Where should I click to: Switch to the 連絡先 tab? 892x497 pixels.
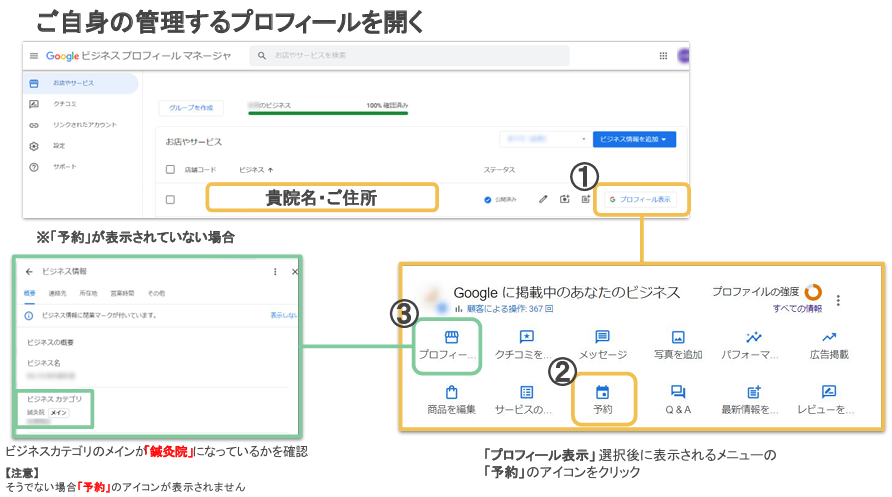57,293
